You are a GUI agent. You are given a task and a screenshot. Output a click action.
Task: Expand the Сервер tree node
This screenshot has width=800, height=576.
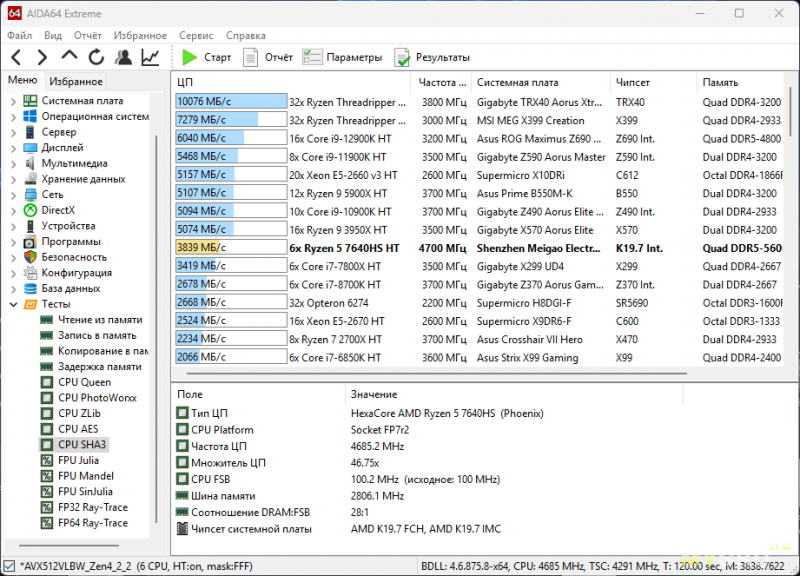click(13, 133)
